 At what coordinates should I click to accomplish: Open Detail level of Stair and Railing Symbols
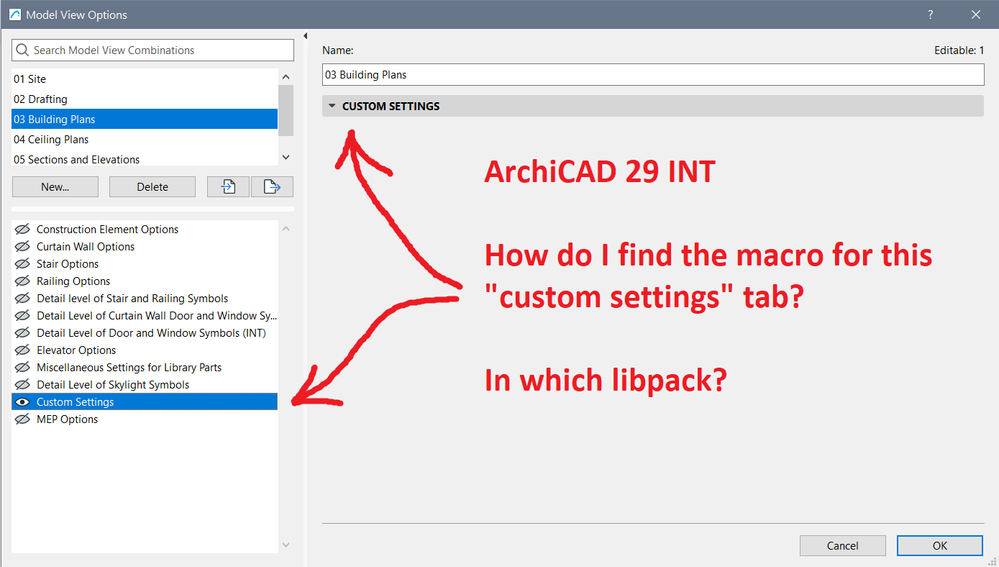[132, 298]
